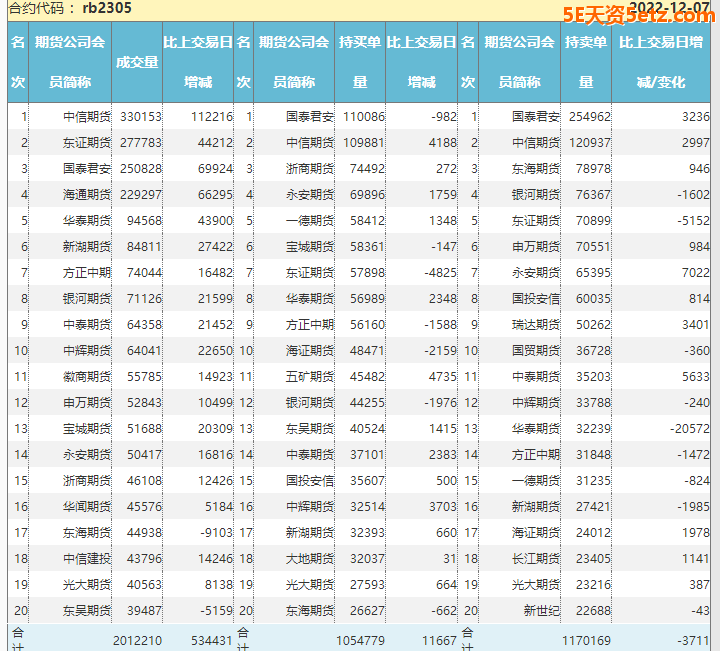Select 瑞达期货 in the short ranking
The width and height of the screenshot is (720, 651).
tap(536, 325)
